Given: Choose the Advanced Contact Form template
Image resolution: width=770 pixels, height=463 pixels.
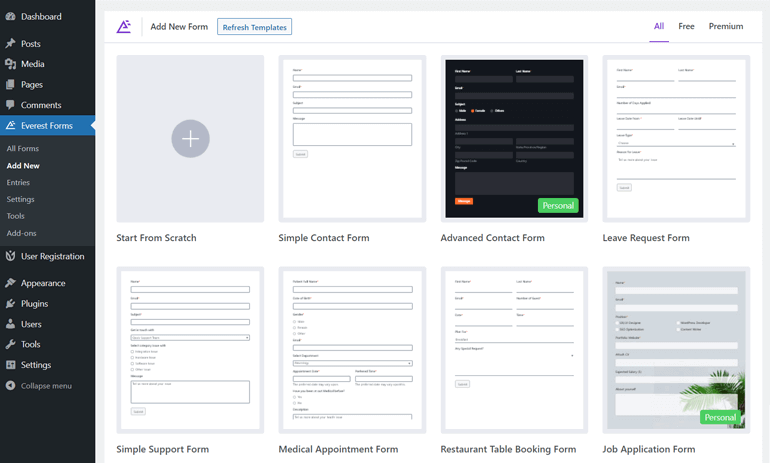Looking at the screenshot, I should (513, 138).
